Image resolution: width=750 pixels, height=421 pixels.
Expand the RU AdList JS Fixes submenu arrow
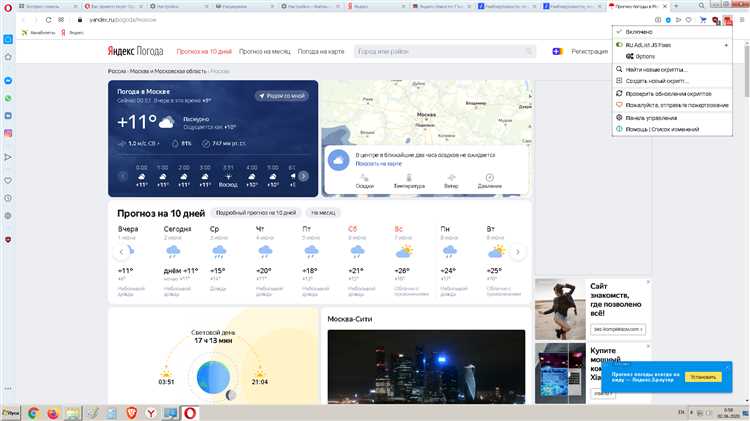click(725, 45)
